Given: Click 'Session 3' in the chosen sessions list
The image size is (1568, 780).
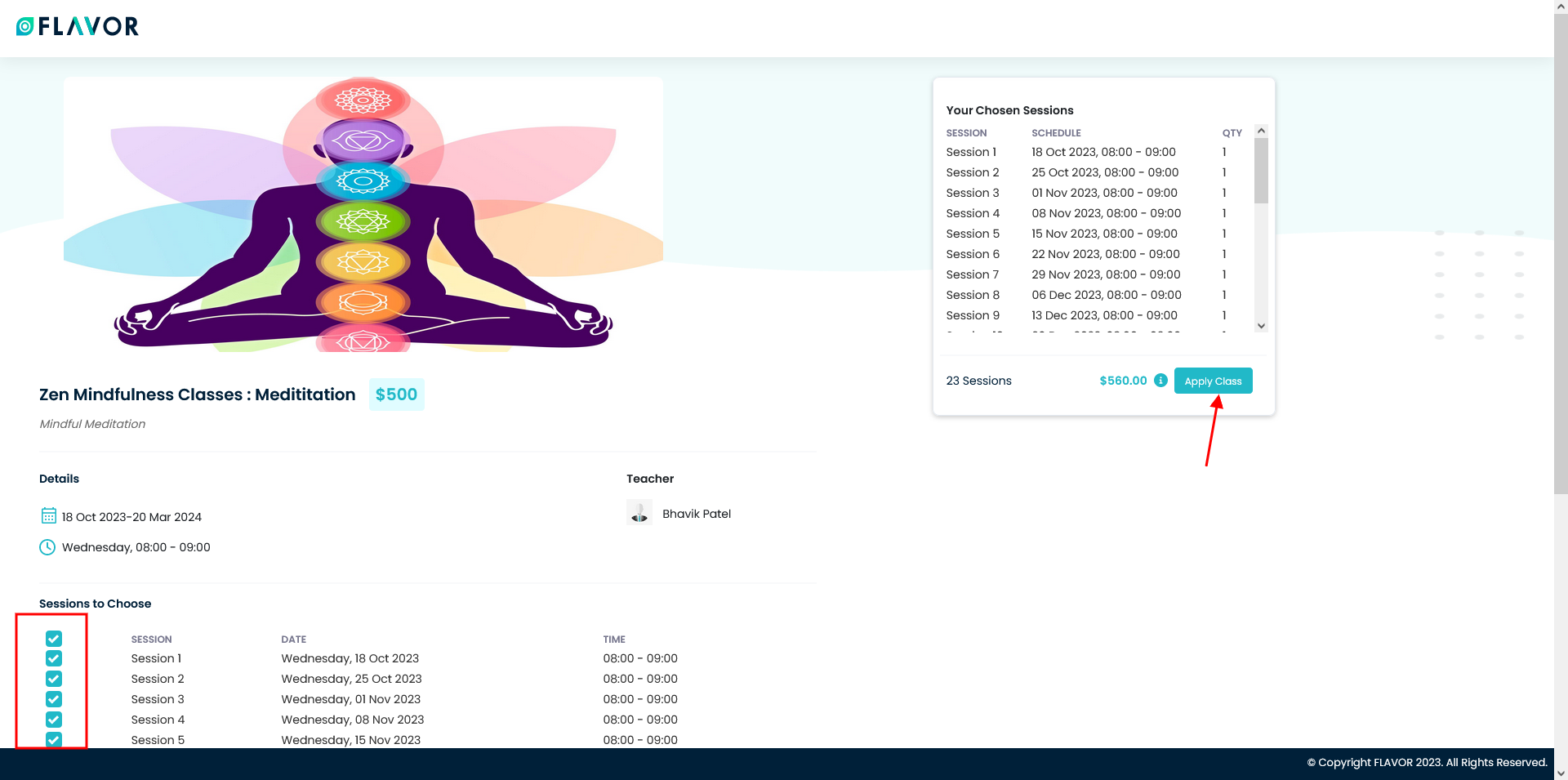Looking at the screenshot, I should click(973, 193).
